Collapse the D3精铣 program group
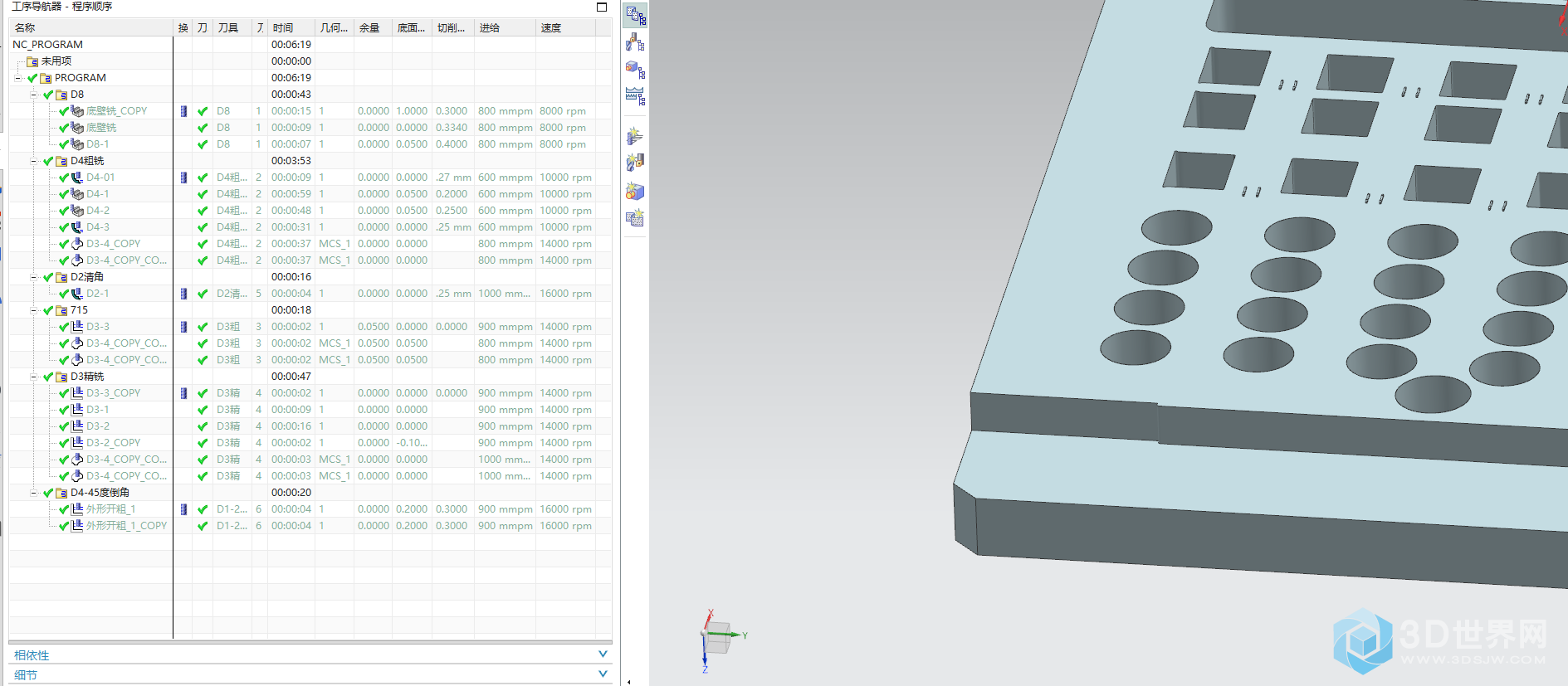Image resolution: width=1568 pixels, height=686 pixels. 34,377
